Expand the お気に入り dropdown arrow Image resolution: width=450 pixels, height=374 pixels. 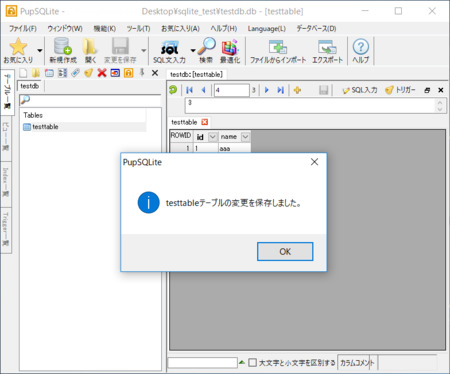point(40,51)
